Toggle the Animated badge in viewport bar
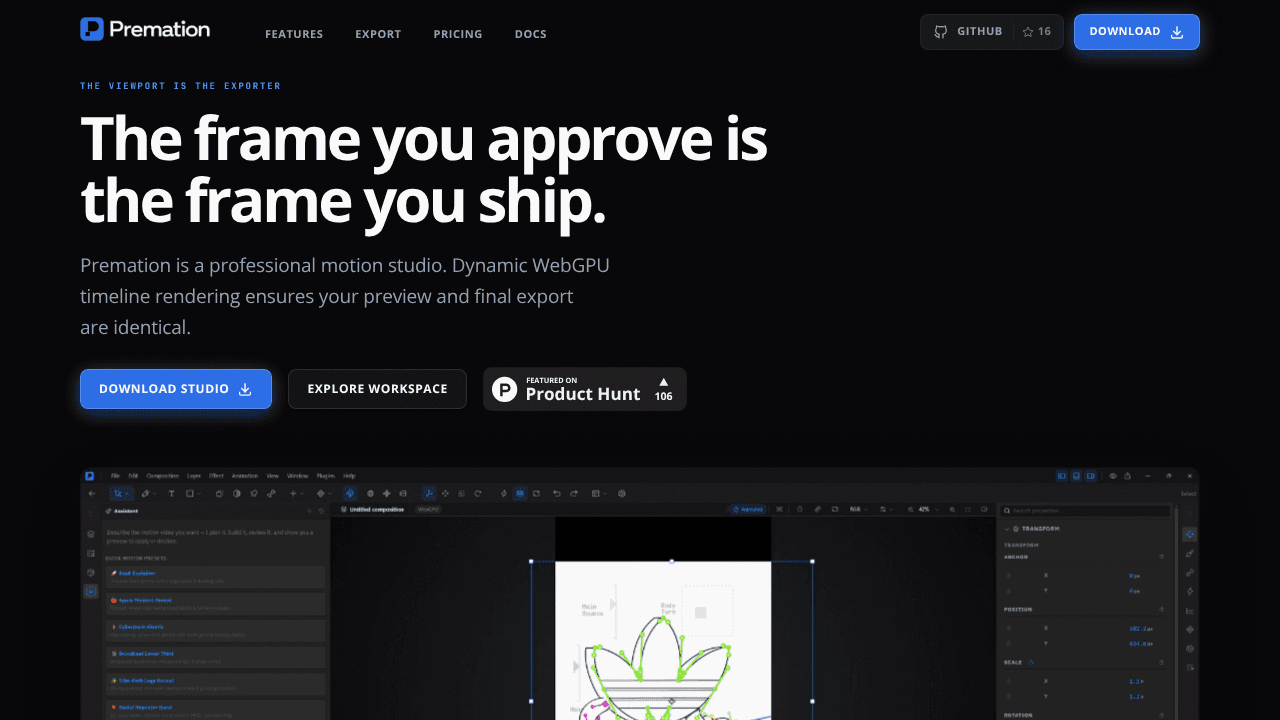This screenshot has height=720, width=1280. click(748, 509)
